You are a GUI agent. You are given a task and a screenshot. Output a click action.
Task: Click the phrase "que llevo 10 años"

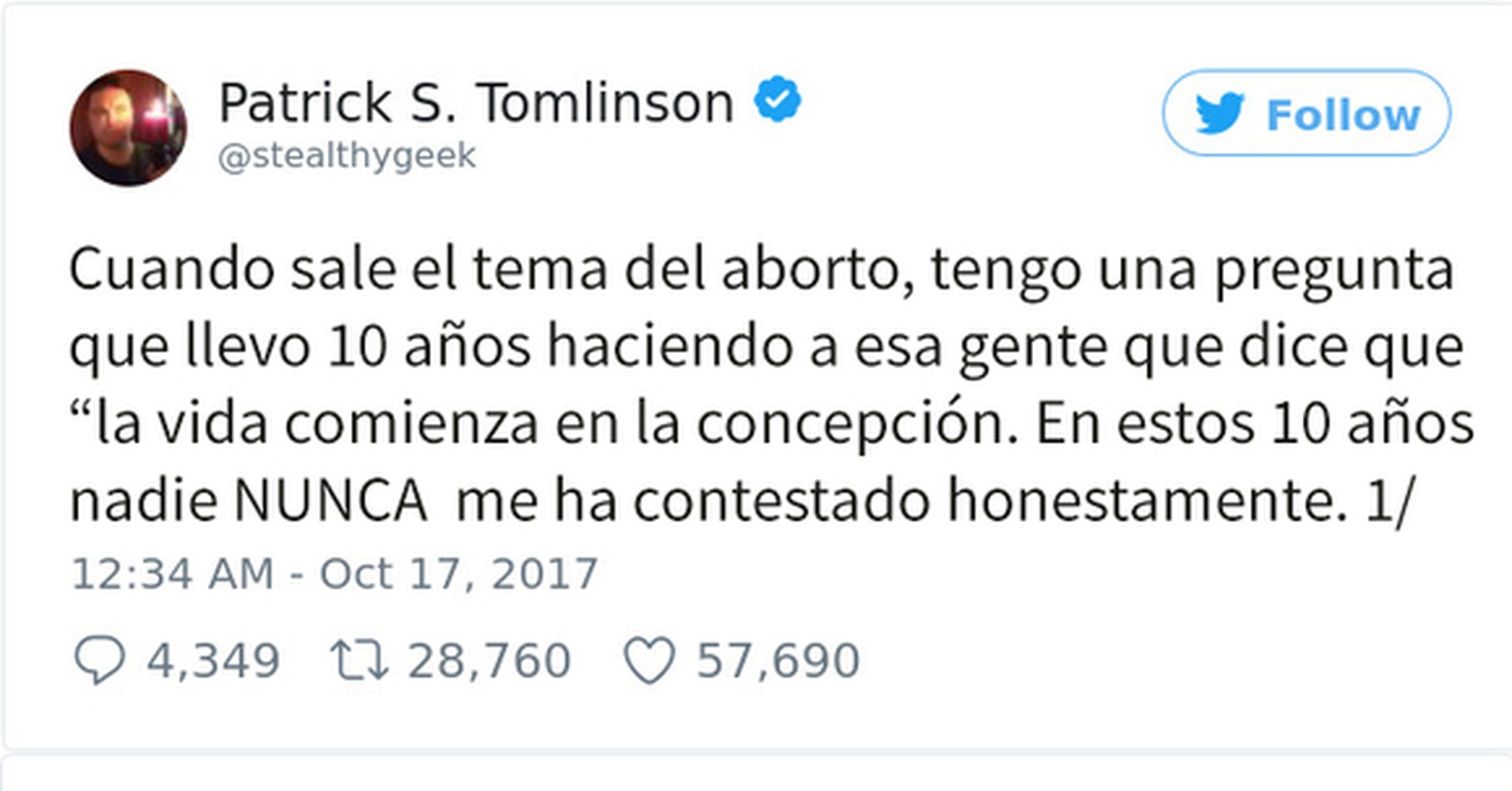(x=299, y=347)
